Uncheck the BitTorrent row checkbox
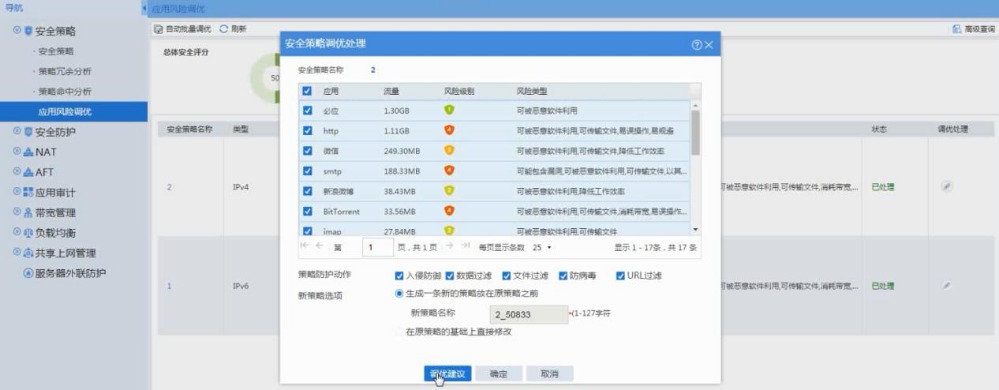Screen dimensions: 999x390 [x=308, y=211]
